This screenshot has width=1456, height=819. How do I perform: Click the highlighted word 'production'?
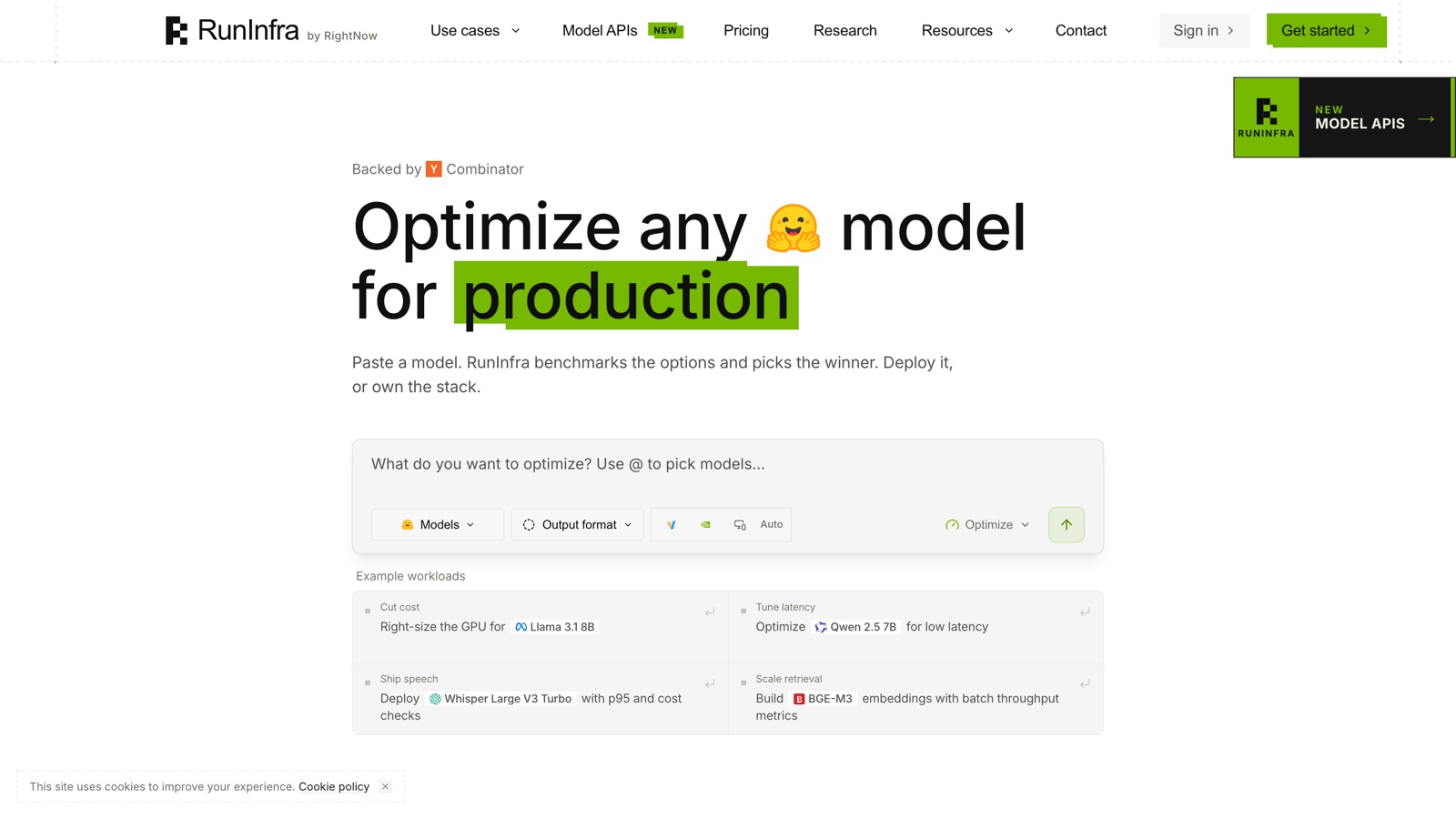(x=626, y=297)
